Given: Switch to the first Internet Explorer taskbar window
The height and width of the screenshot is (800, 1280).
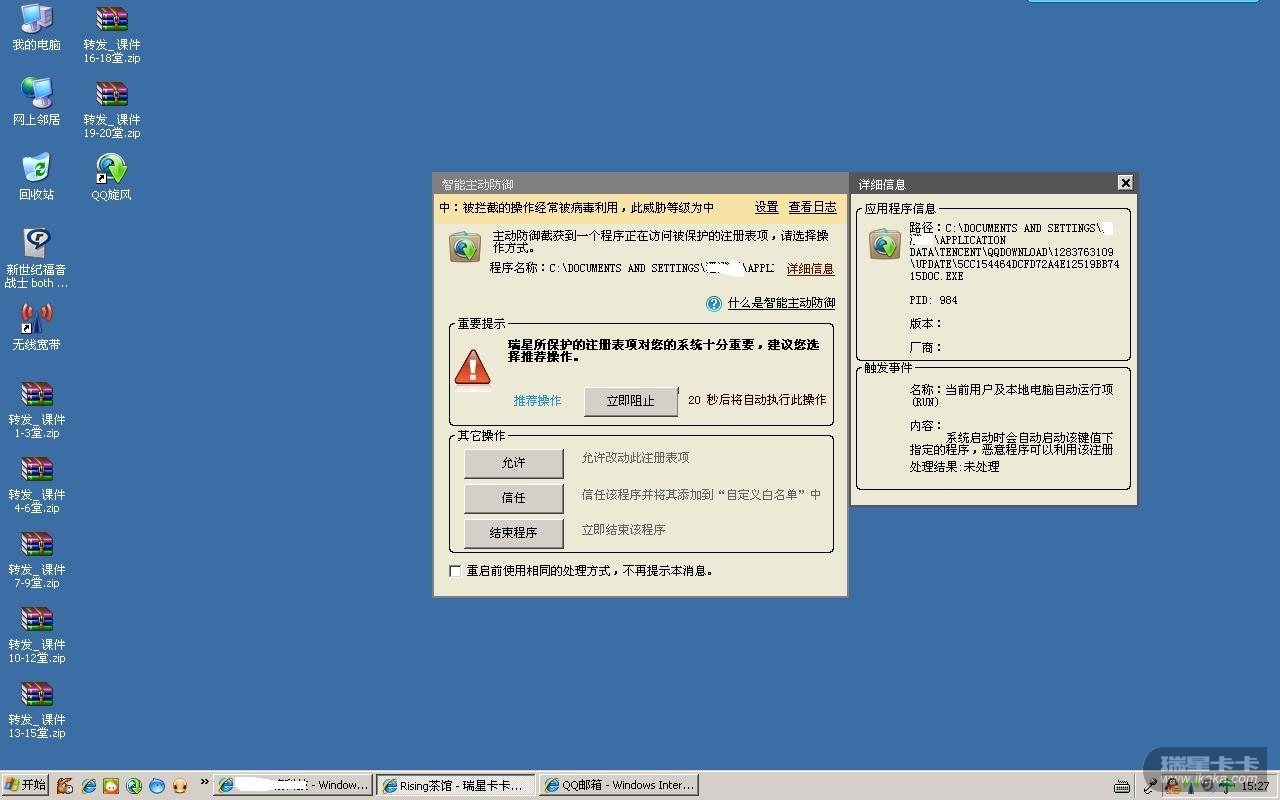Looking at the screenshot, I should 293,786.
